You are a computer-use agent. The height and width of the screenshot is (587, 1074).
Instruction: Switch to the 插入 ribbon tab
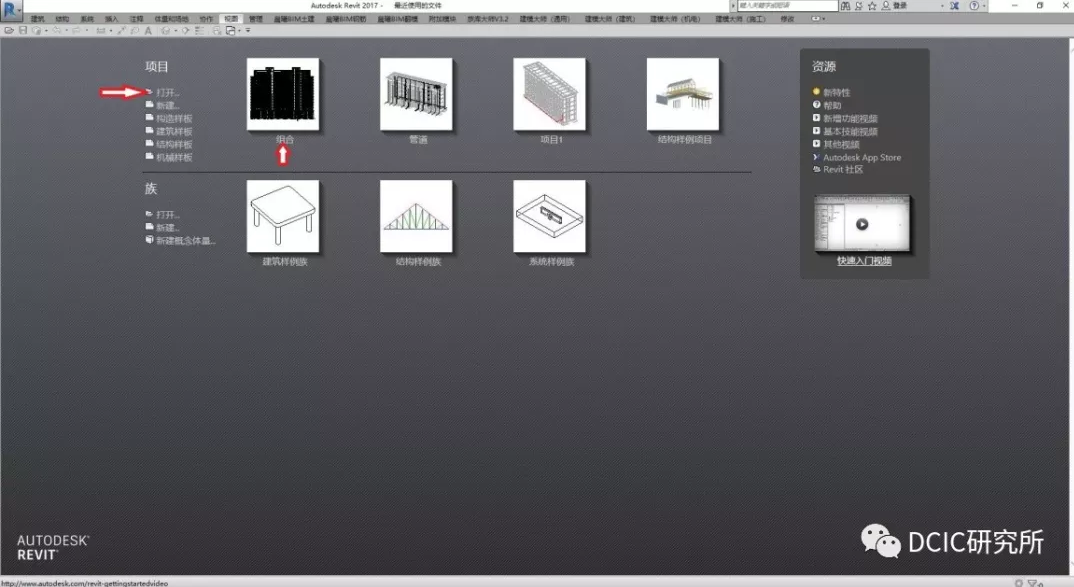[112, 19]
